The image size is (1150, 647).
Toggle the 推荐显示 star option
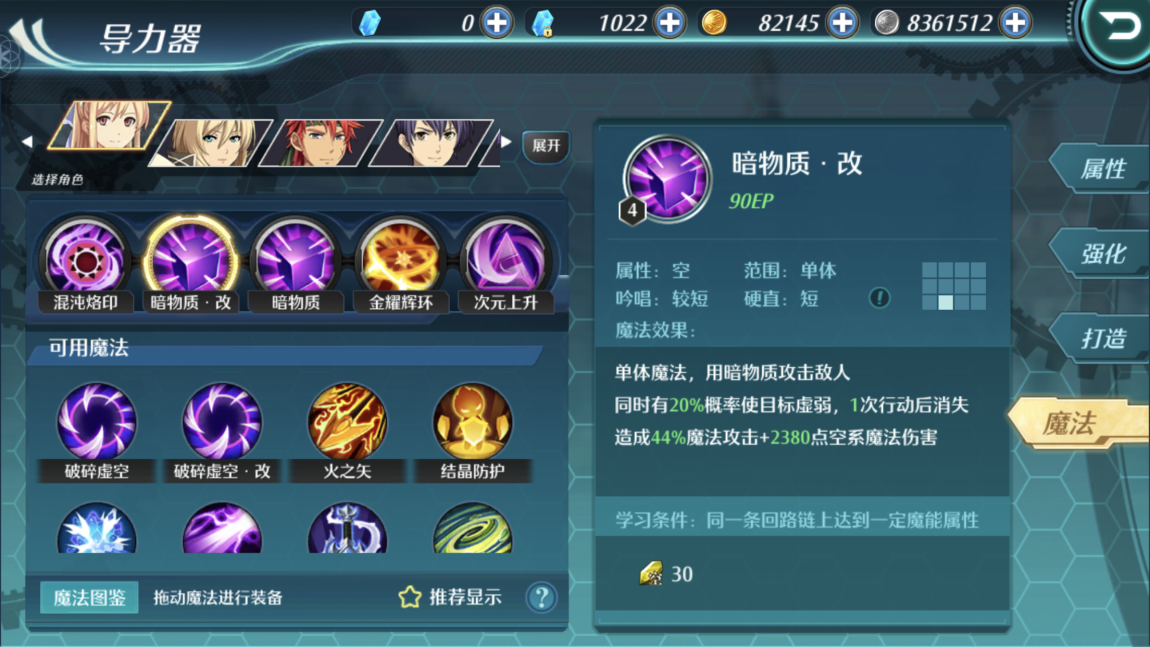[x=450, y=597]
